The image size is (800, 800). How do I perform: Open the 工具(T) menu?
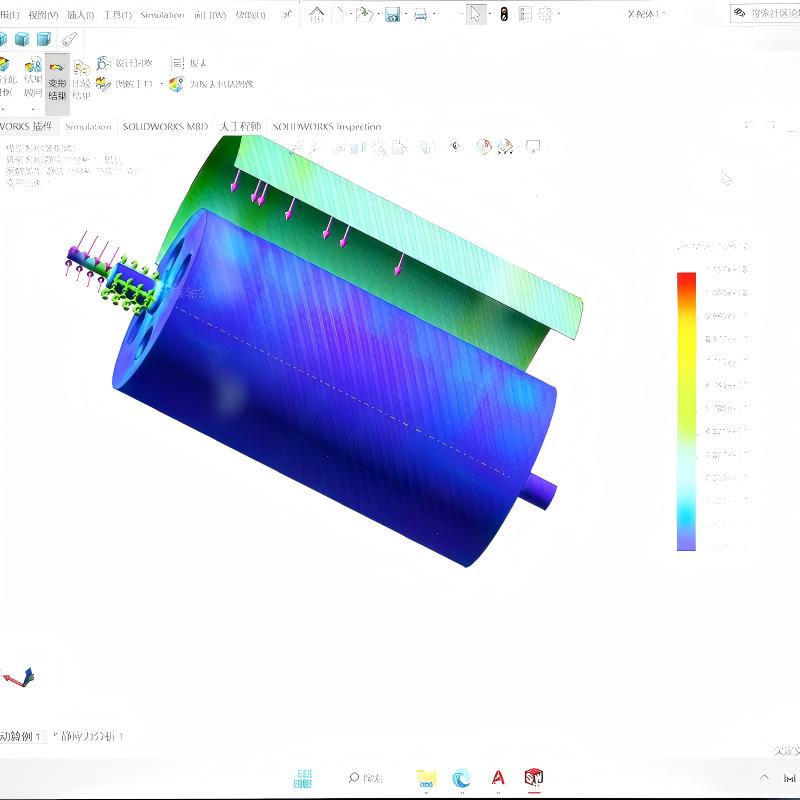118,15
